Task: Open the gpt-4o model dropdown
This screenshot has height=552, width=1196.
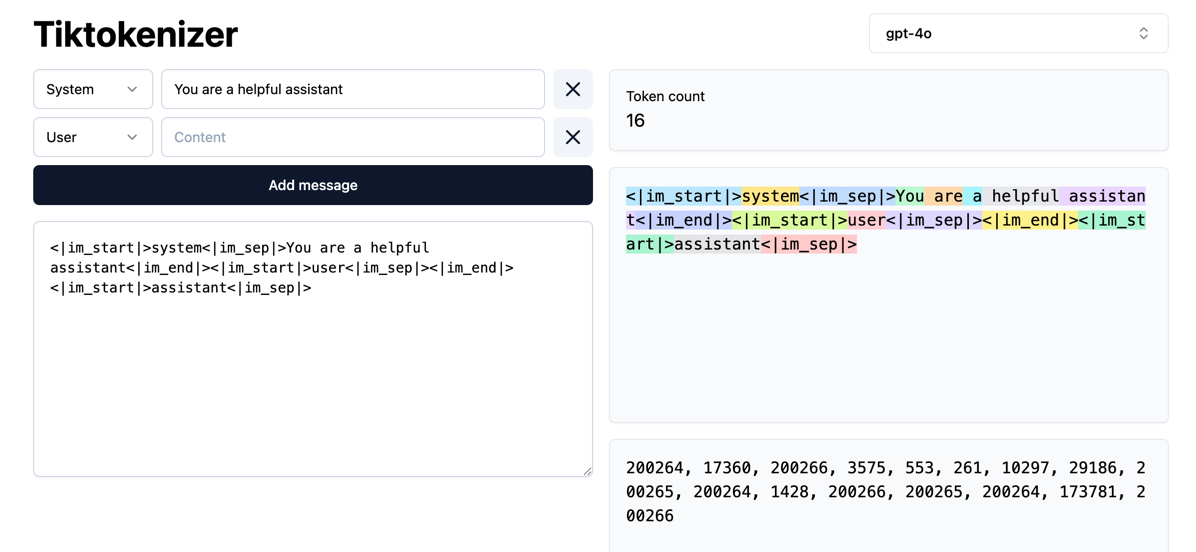Action: pyautogui.click(x=1017, y=33)
